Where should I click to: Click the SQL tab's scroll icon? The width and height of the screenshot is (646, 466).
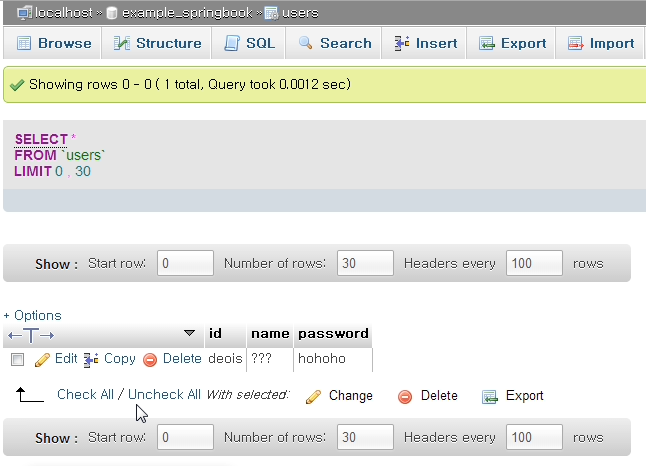[232, 43]
